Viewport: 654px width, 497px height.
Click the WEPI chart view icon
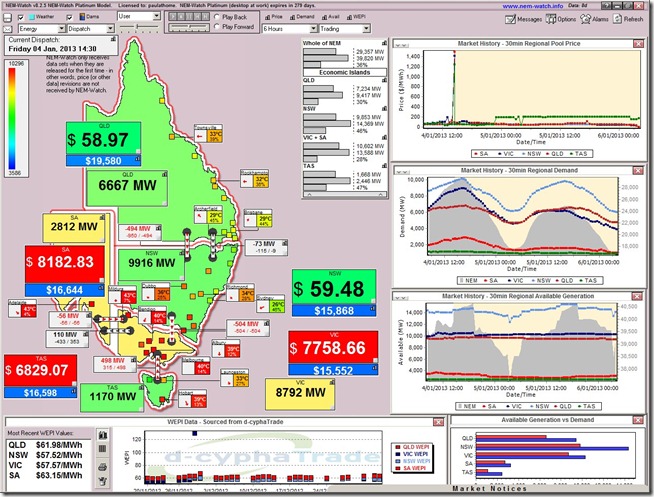pos(103,435)
